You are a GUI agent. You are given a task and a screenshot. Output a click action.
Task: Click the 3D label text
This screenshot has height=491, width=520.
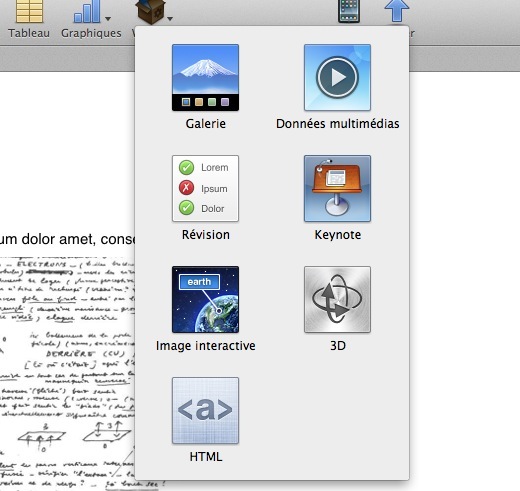point(338,346)
